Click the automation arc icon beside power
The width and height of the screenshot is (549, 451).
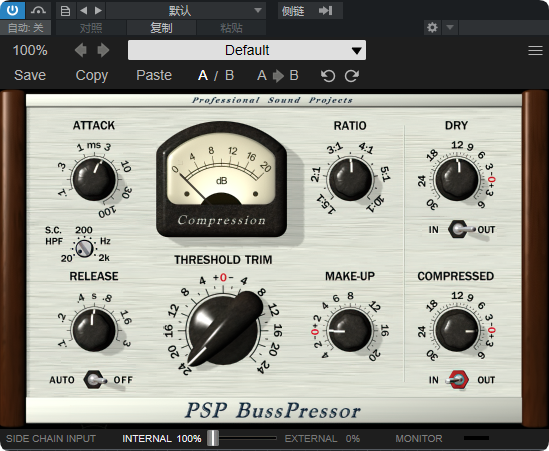[x=38, y=10]
